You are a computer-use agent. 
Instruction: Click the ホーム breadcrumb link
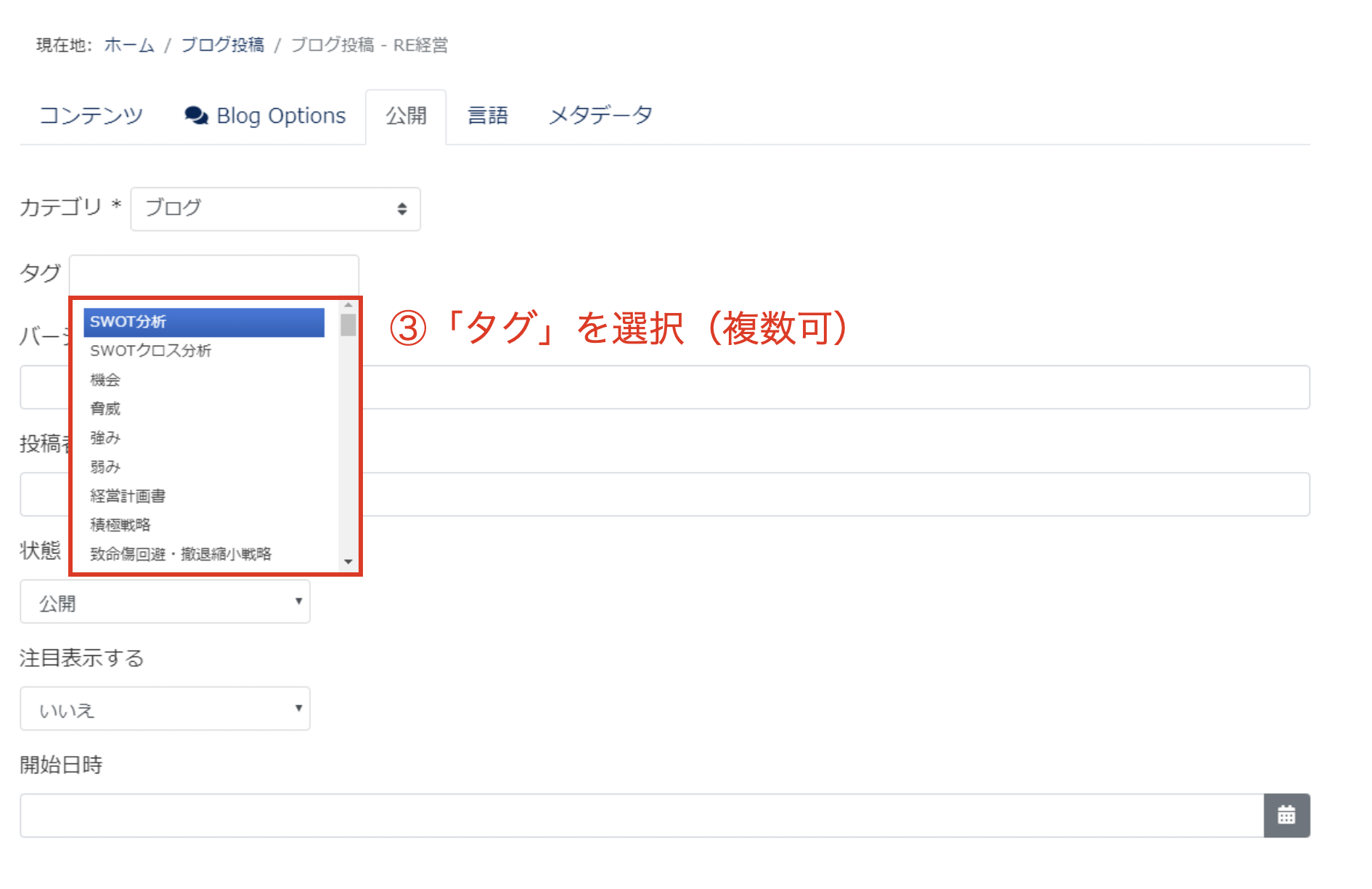[x=129, y=45]
